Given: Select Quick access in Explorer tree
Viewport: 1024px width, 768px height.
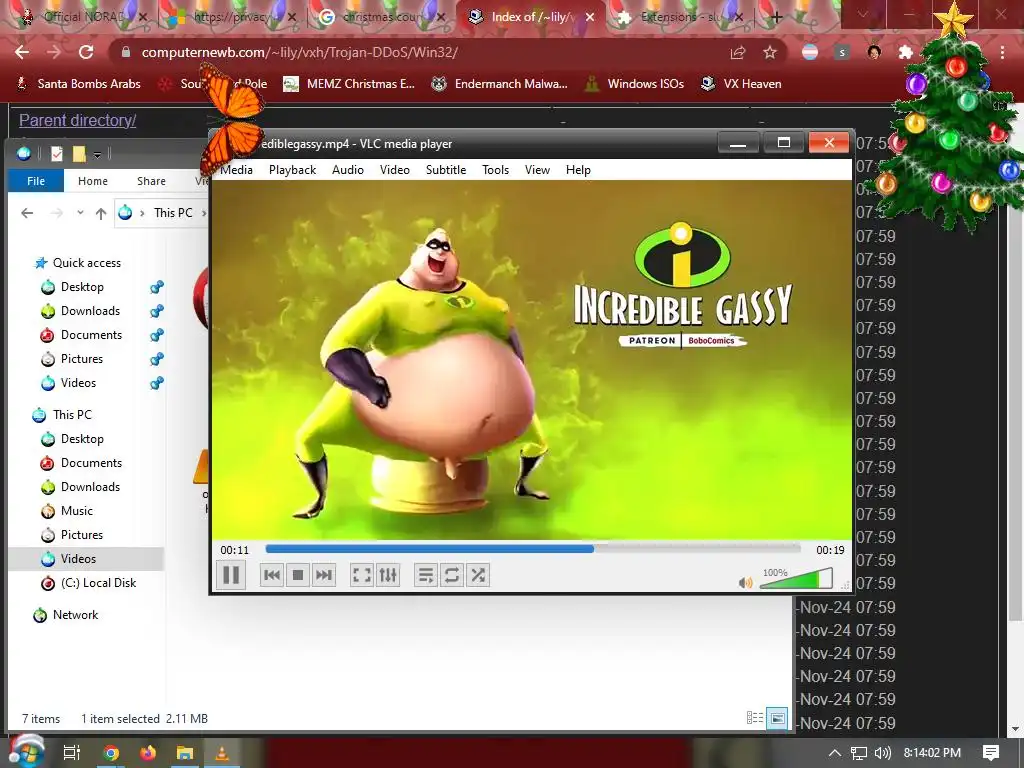Looking at the screenshot, I should (x=87, y=263).
